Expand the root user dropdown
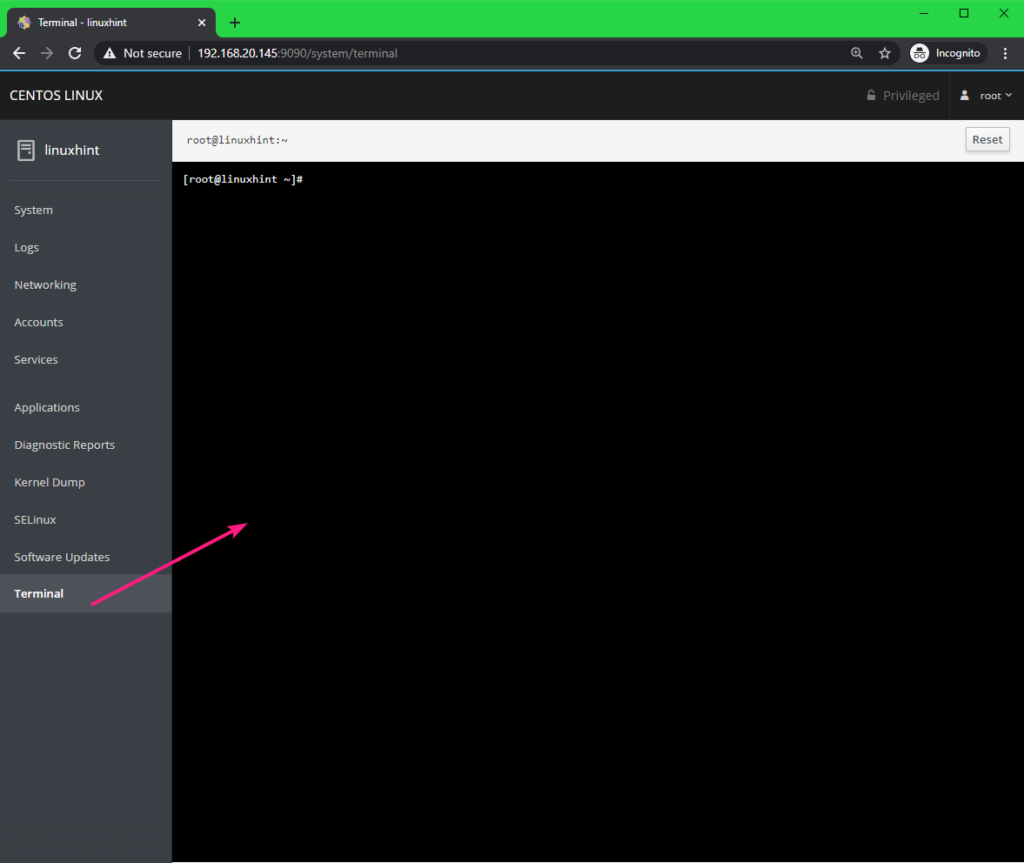The width and height of the screenshot is (1024, 863). 986,96
